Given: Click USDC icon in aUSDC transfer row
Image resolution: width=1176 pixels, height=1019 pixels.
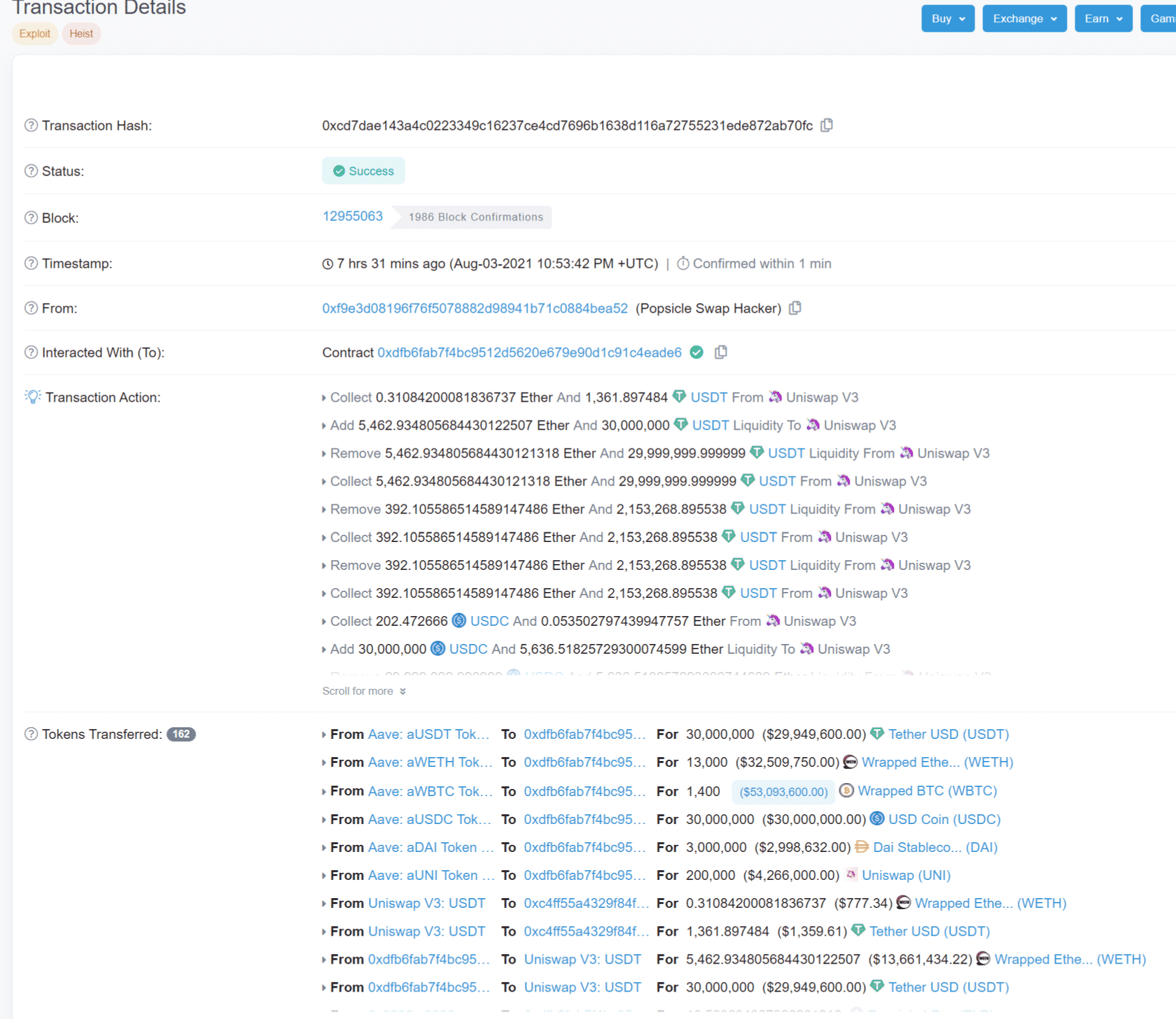Looking at the screenshot, I should 877,818.
